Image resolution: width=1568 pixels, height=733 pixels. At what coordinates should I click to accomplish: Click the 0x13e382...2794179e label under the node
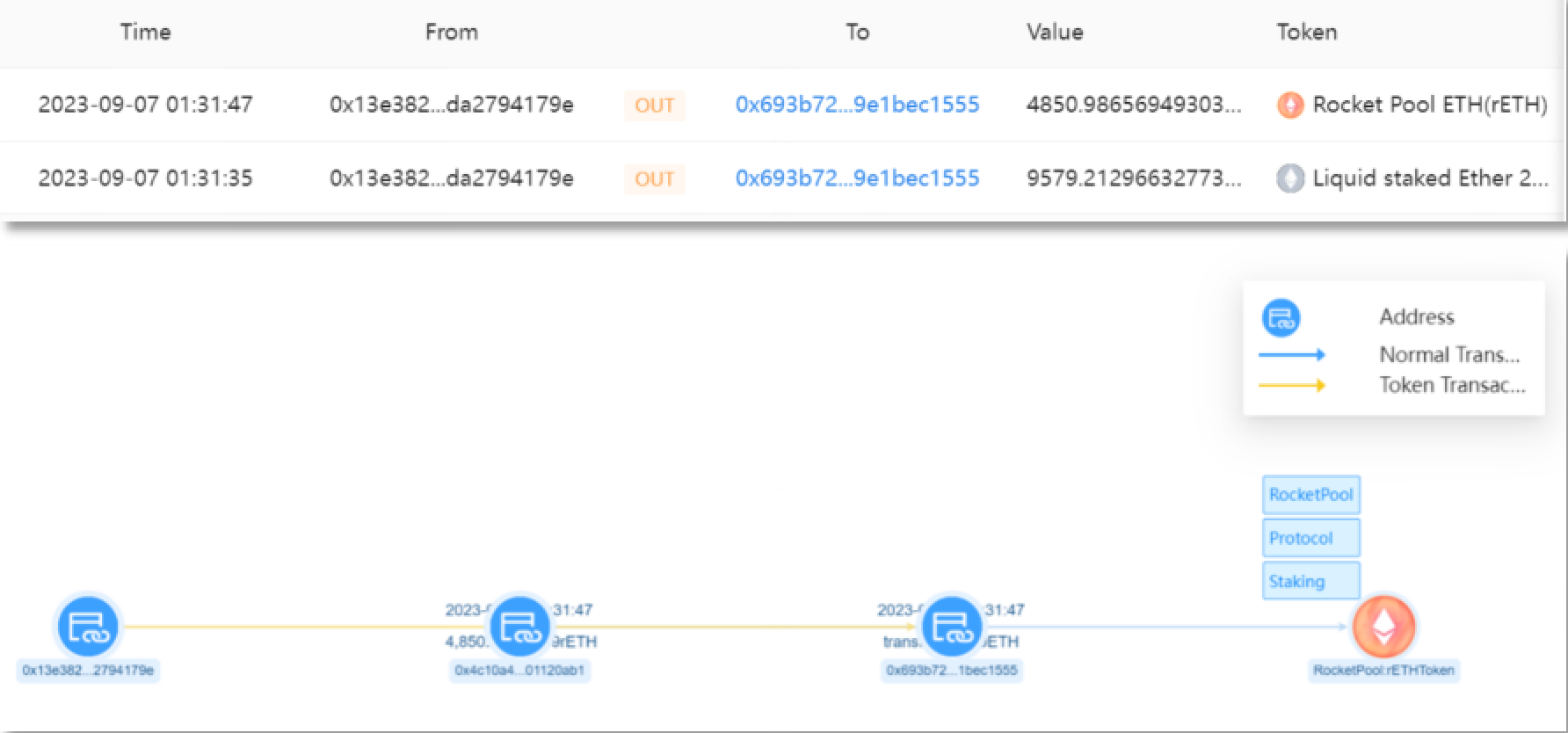pos(88,671)
